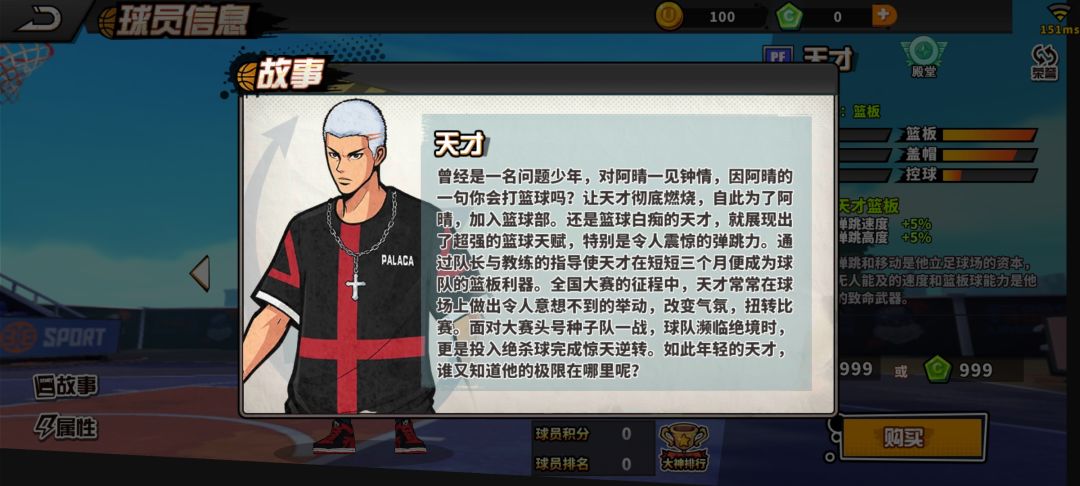Click the 控球 ball control stat bar

tap(989, 175)
